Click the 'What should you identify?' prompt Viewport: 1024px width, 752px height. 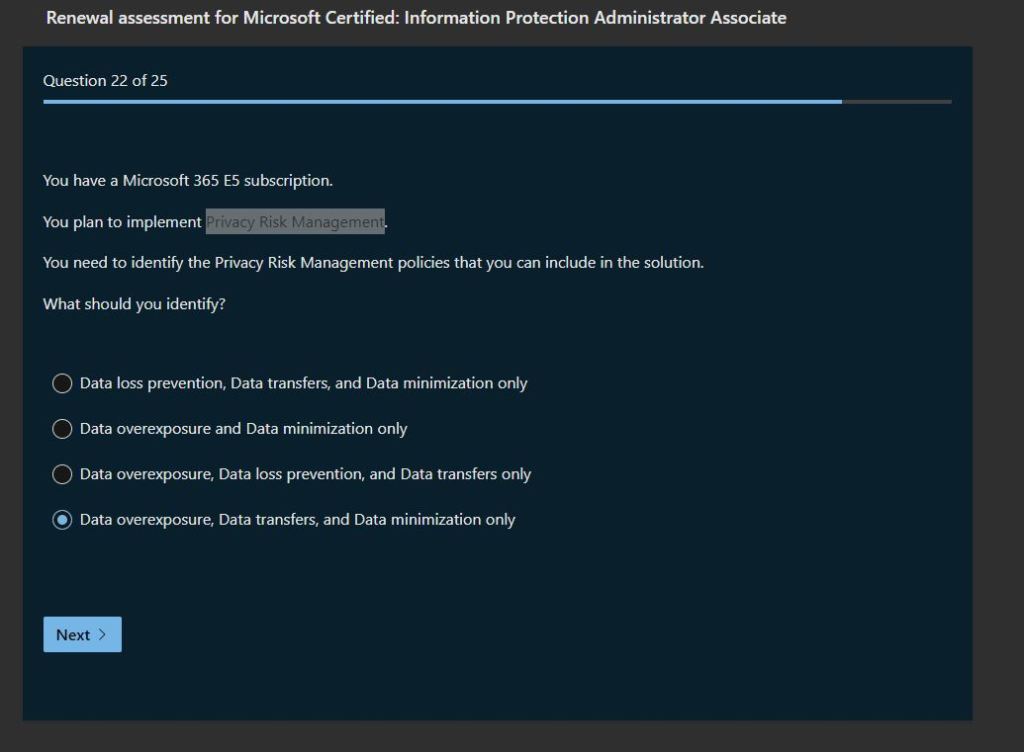click(134, 304)
